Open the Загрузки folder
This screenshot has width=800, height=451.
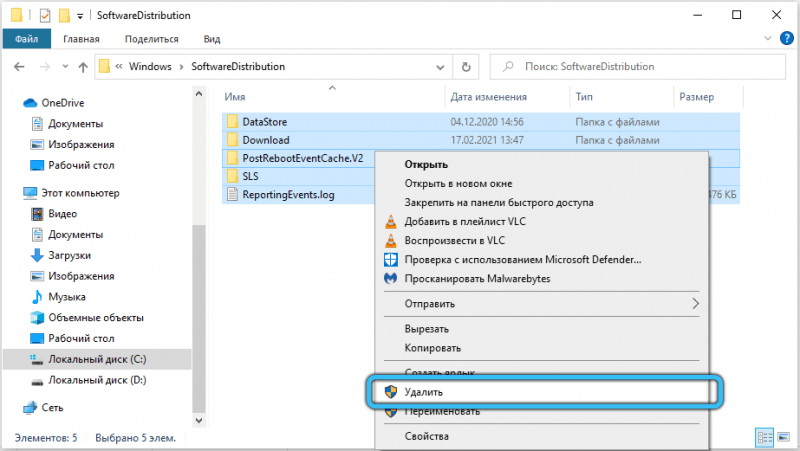pyautogui.click(x=61, y=255)
